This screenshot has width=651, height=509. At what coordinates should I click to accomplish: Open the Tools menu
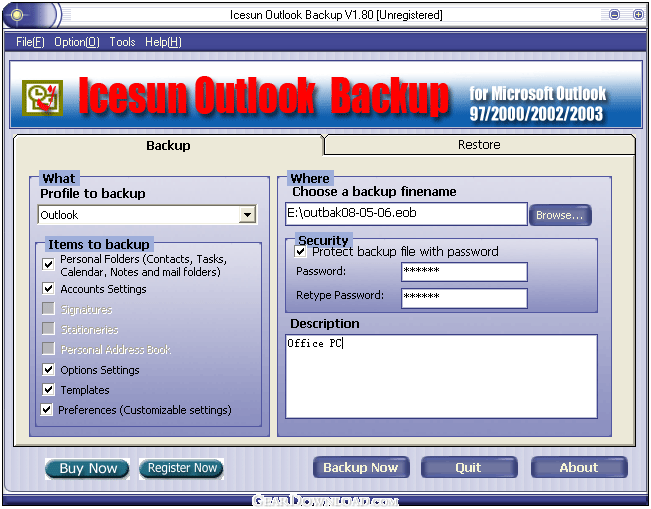pyautogui.click(x=122, y=42)
